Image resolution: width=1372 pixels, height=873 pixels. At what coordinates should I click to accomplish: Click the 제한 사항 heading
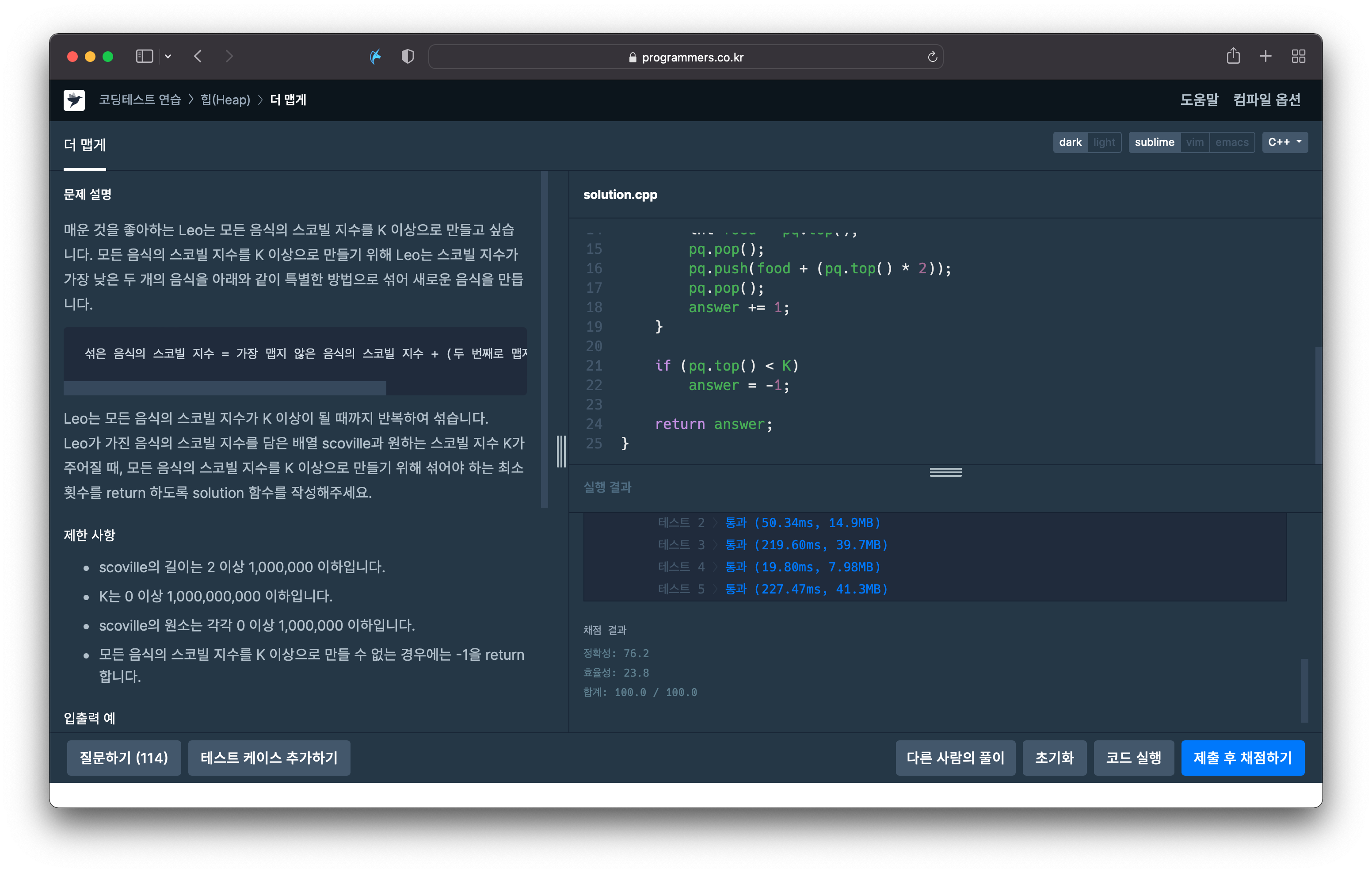click(x=89, y=535)
